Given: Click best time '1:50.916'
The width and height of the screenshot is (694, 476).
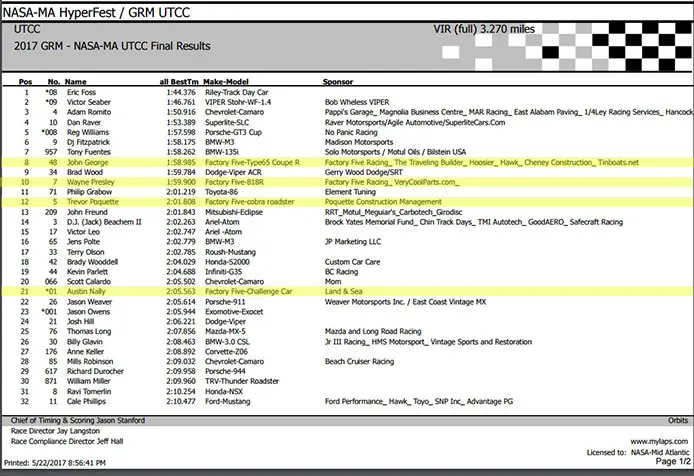Looking at the screenshot, I should coord(181,112).
